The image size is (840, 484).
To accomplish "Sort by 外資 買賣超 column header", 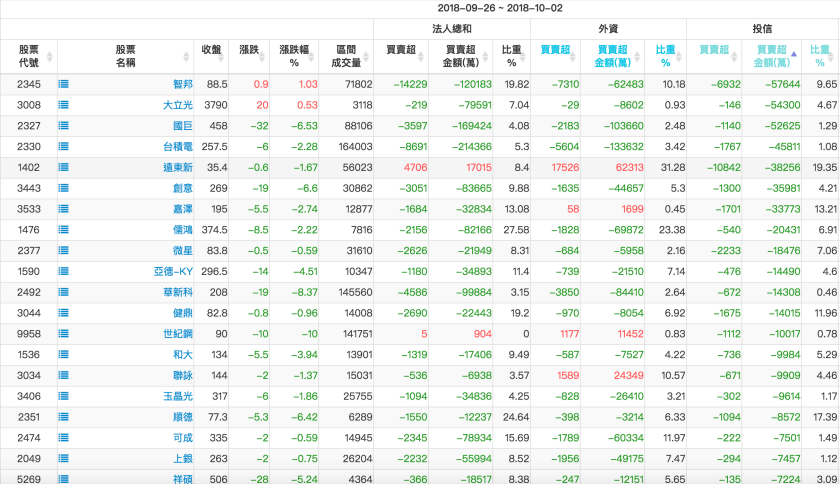I will 553,50.
